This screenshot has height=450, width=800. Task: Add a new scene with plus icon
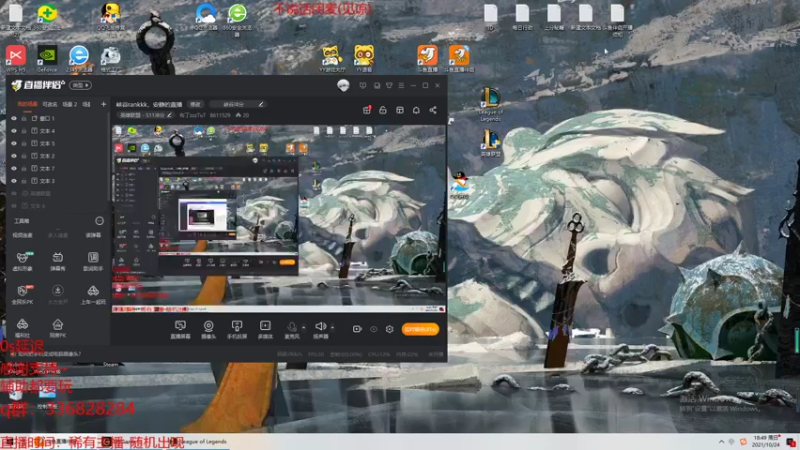pos(104,104)
